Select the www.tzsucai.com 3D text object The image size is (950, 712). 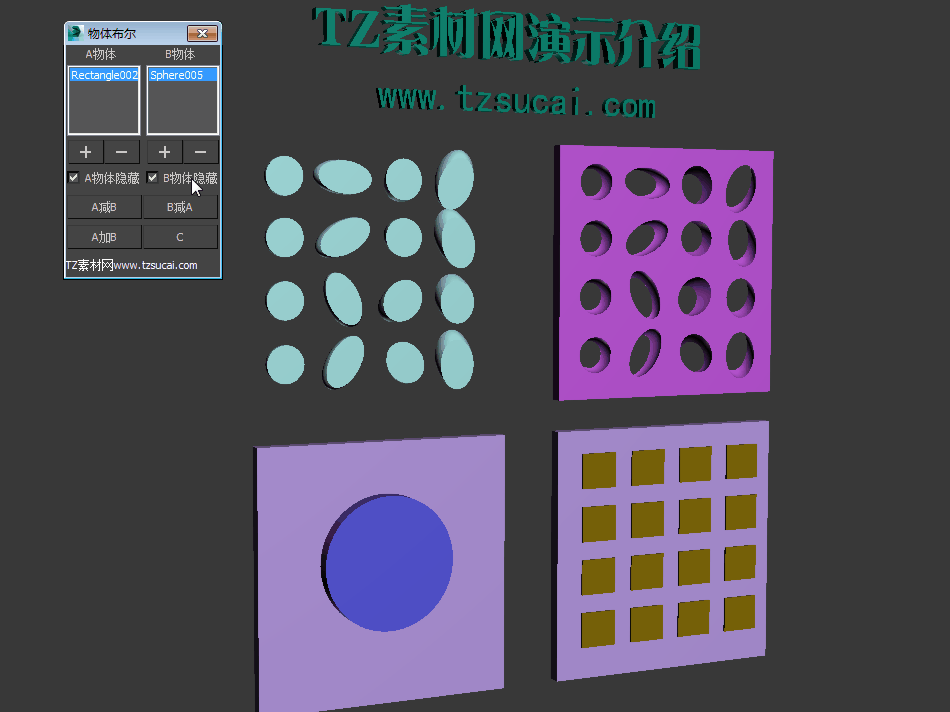[516, 102]
